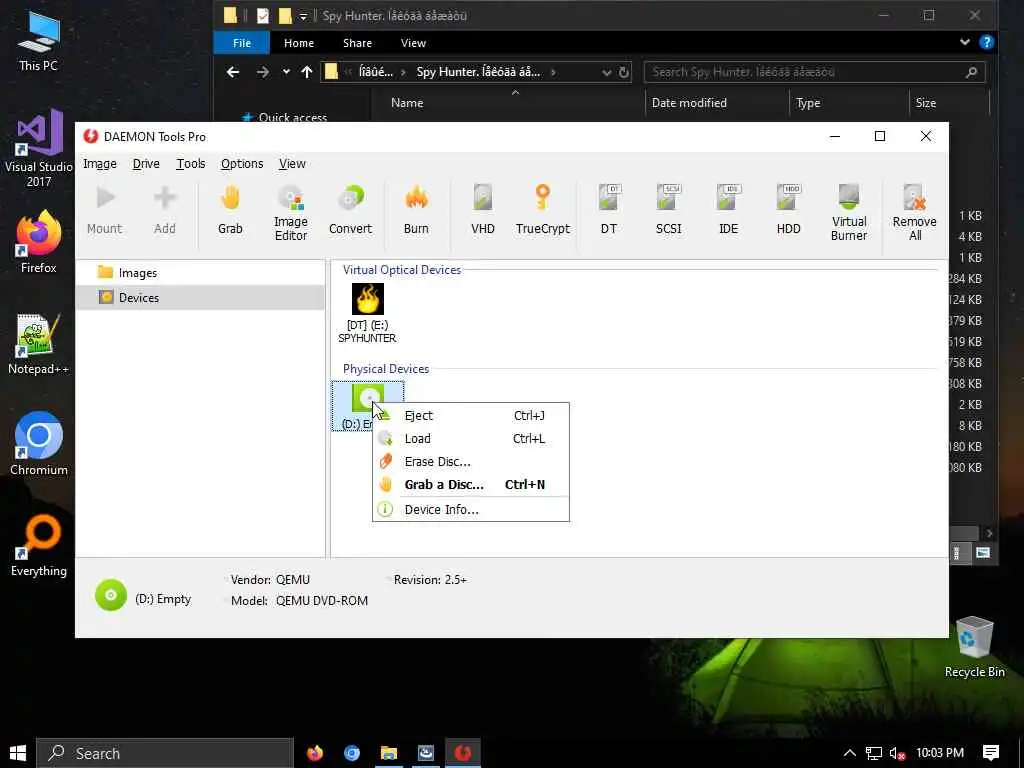Click Explorer's search box

814,72
